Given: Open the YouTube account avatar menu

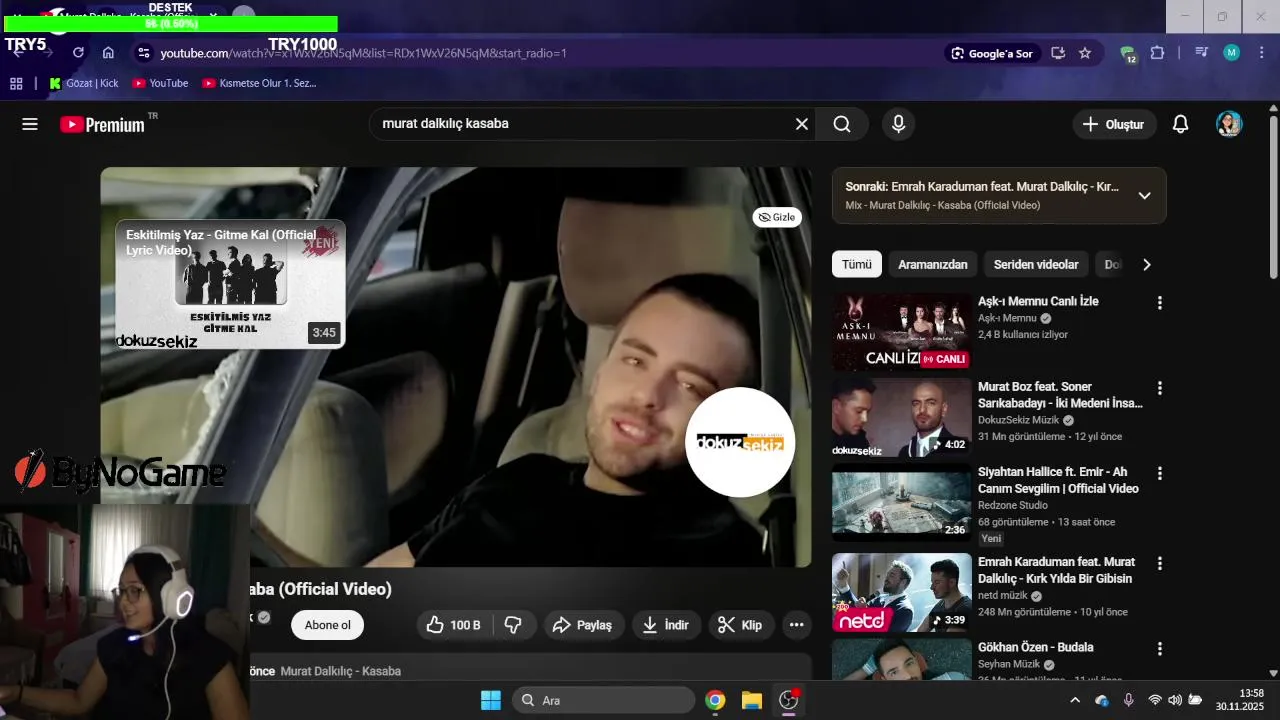Looking at the screenshot, I should pos(1229,124).
